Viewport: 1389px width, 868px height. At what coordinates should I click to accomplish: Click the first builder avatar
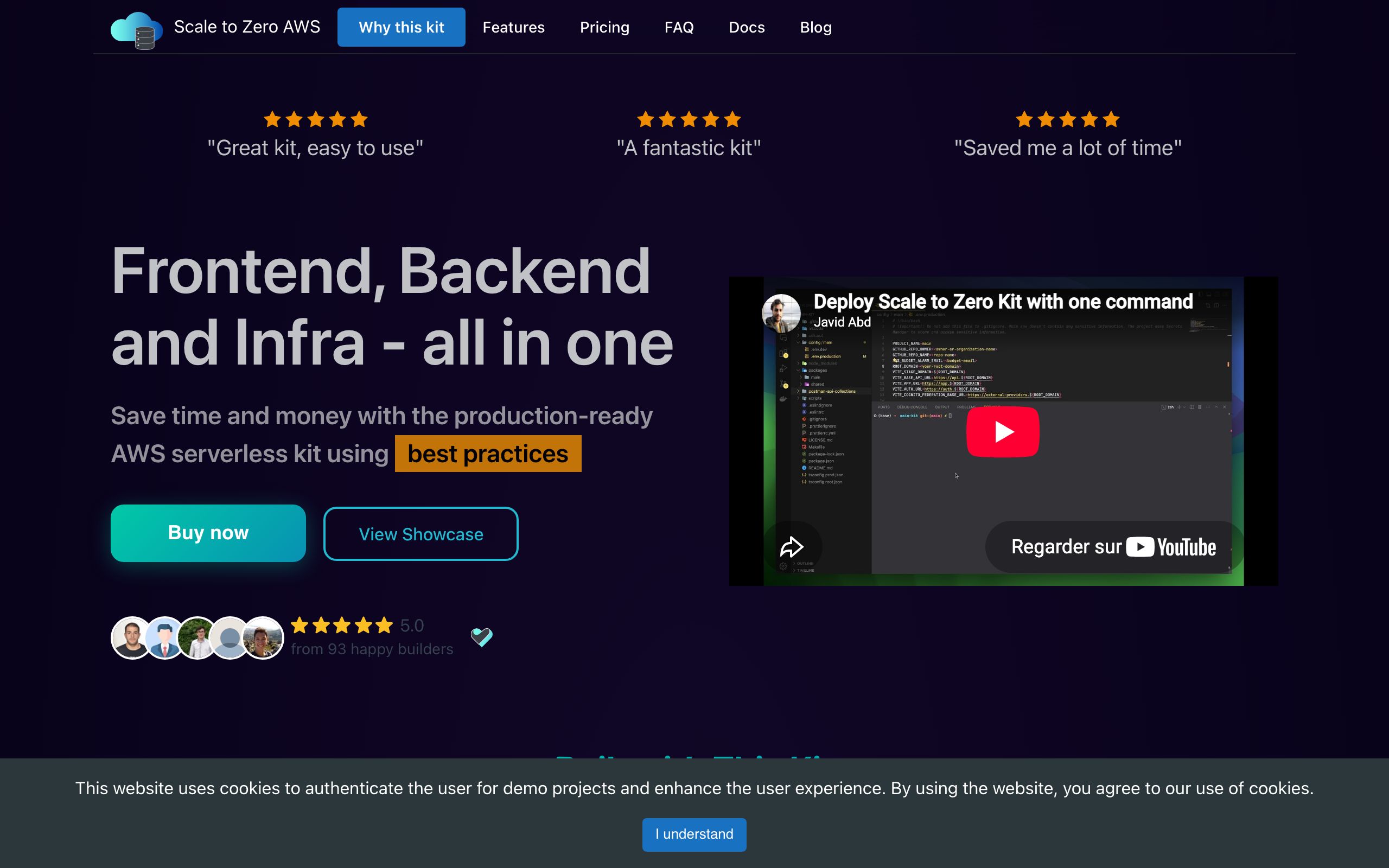pyautogui.click(x=132, y=638)
